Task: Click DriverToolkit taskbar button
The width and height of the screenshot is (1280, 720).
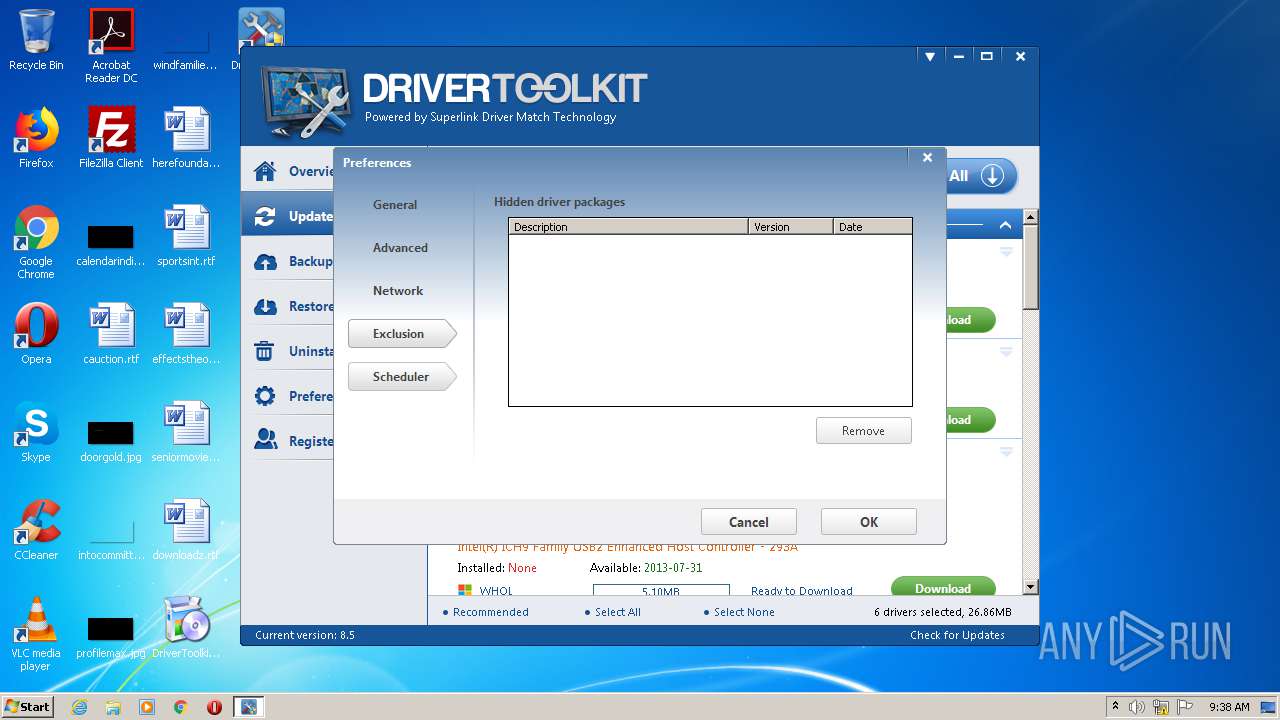Action: tap(248, 707)
